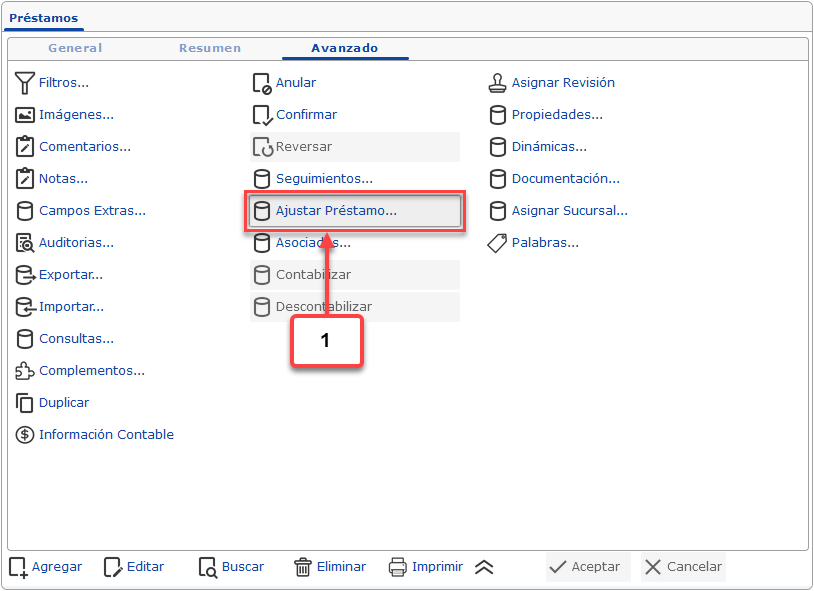Screen dimensions: 814x591
Task: Click the Imprimir printer icon
Action: pos(398,567)
